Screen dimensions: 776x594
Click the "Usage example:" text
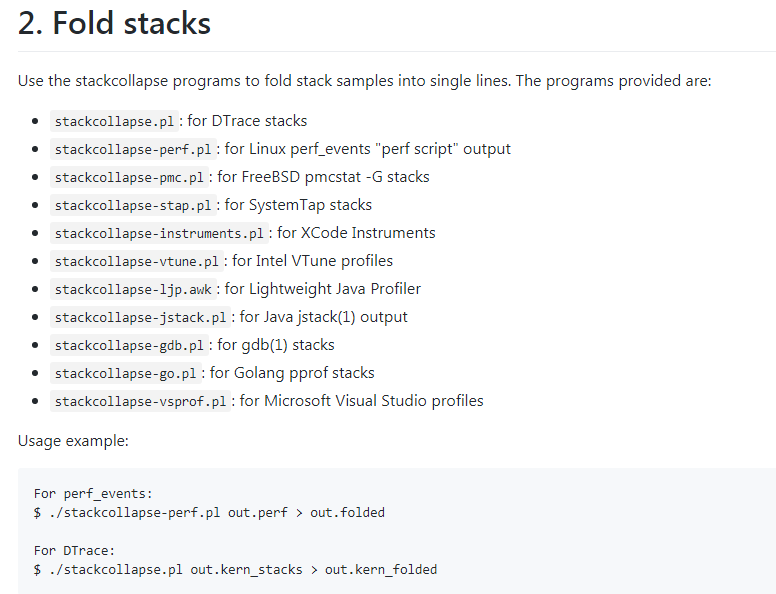(x=73, y=441)
